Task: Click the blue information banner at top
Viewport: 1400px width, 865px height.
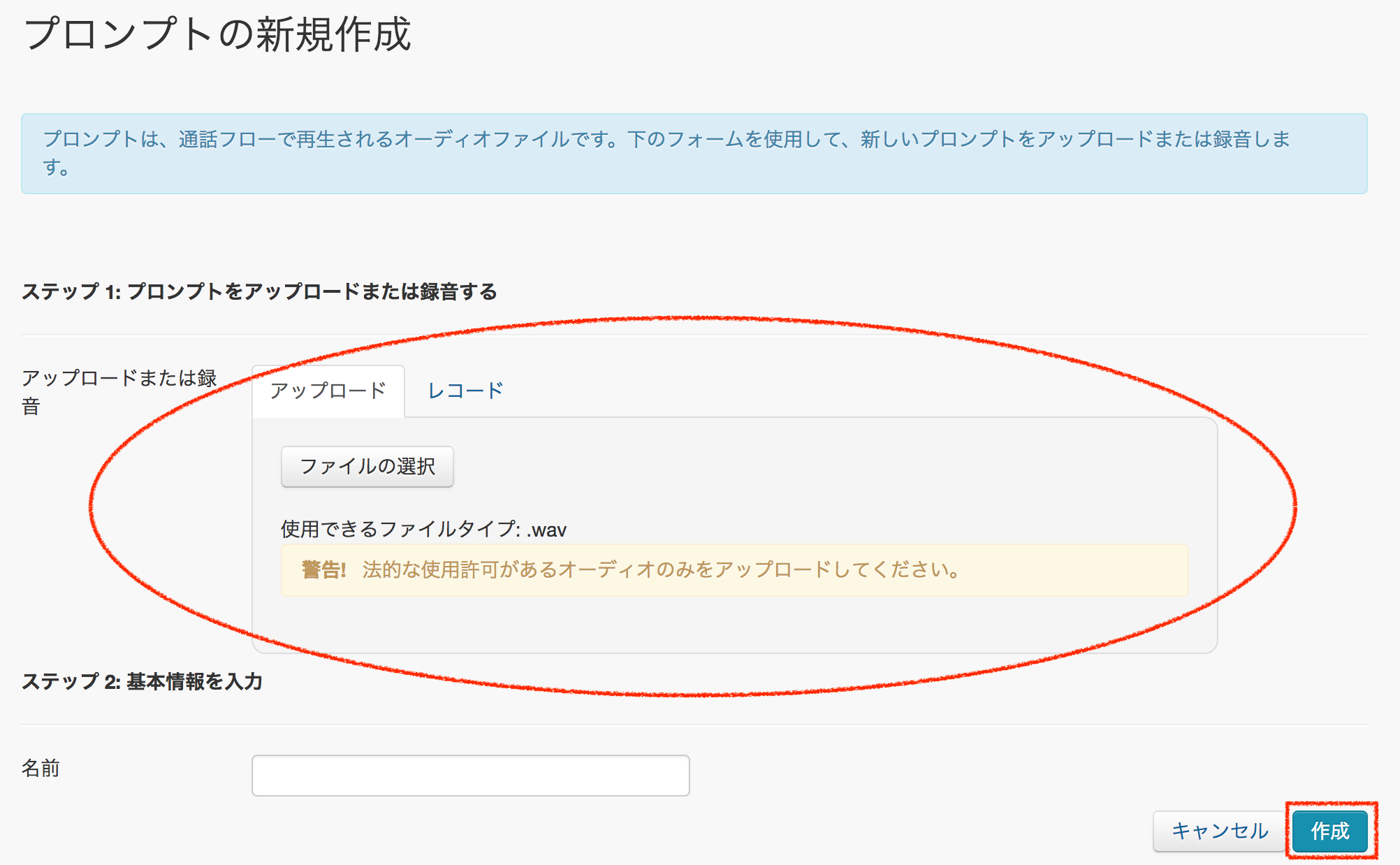Action: (695, 154)
